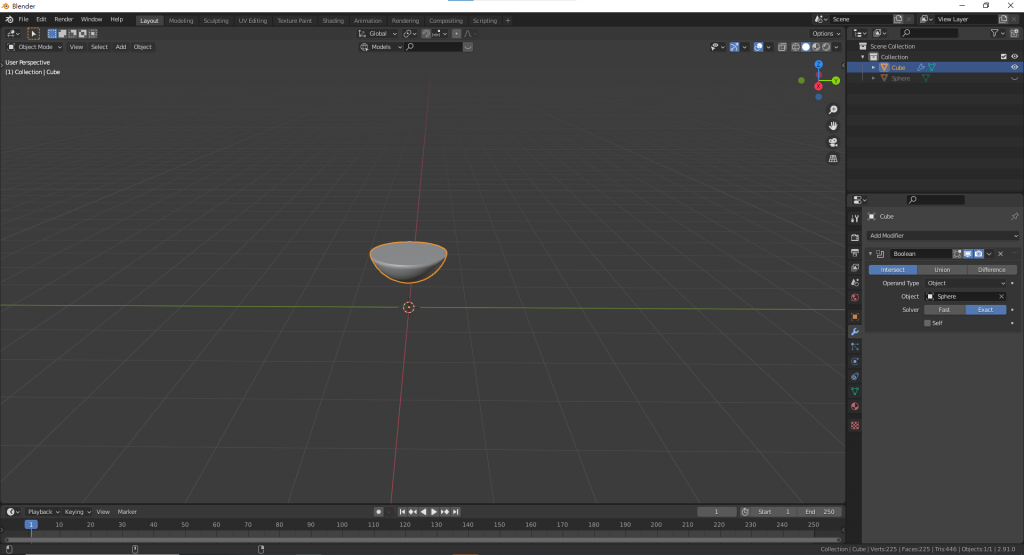Screen dimensions: 1024x555
Task: Expand the Cube tree item
Action: coord(873,68)
